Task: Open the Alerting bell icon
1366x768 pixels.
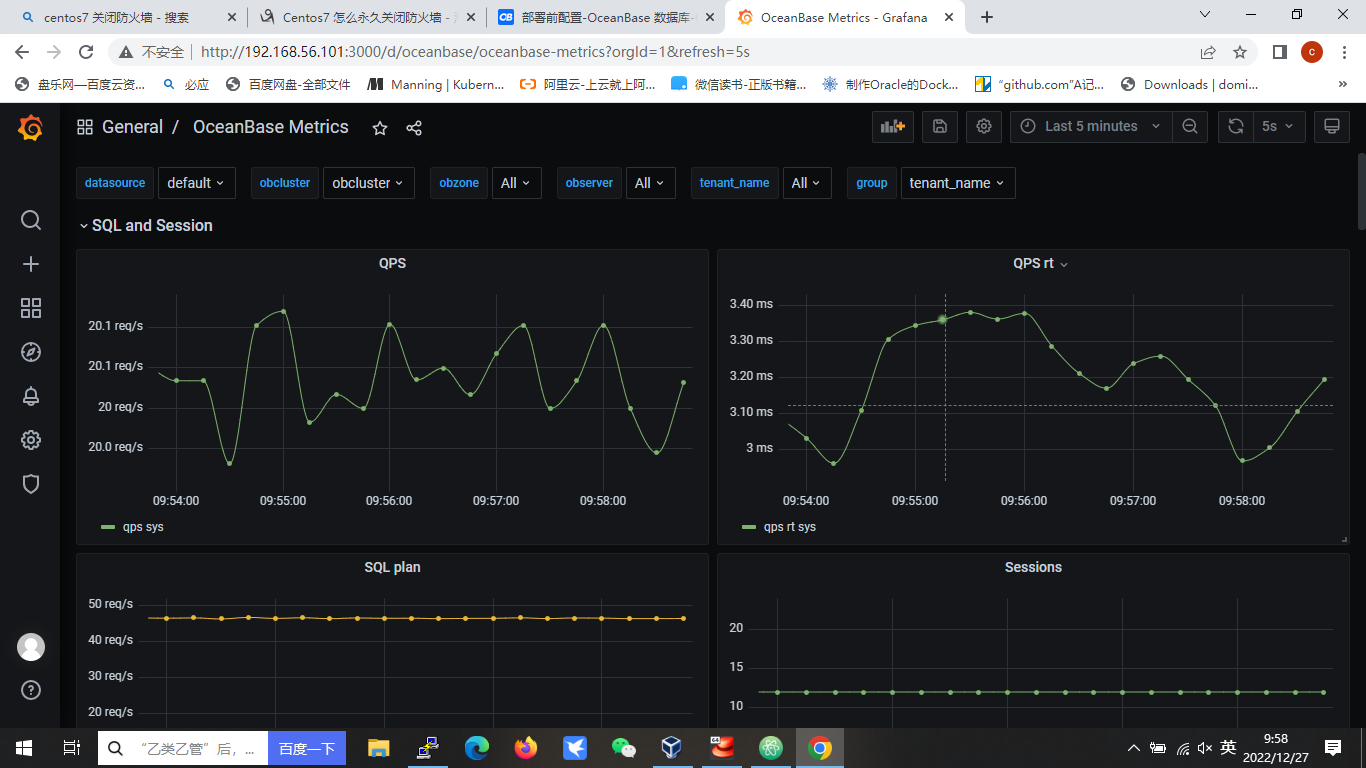Action: tap(31, 396)
